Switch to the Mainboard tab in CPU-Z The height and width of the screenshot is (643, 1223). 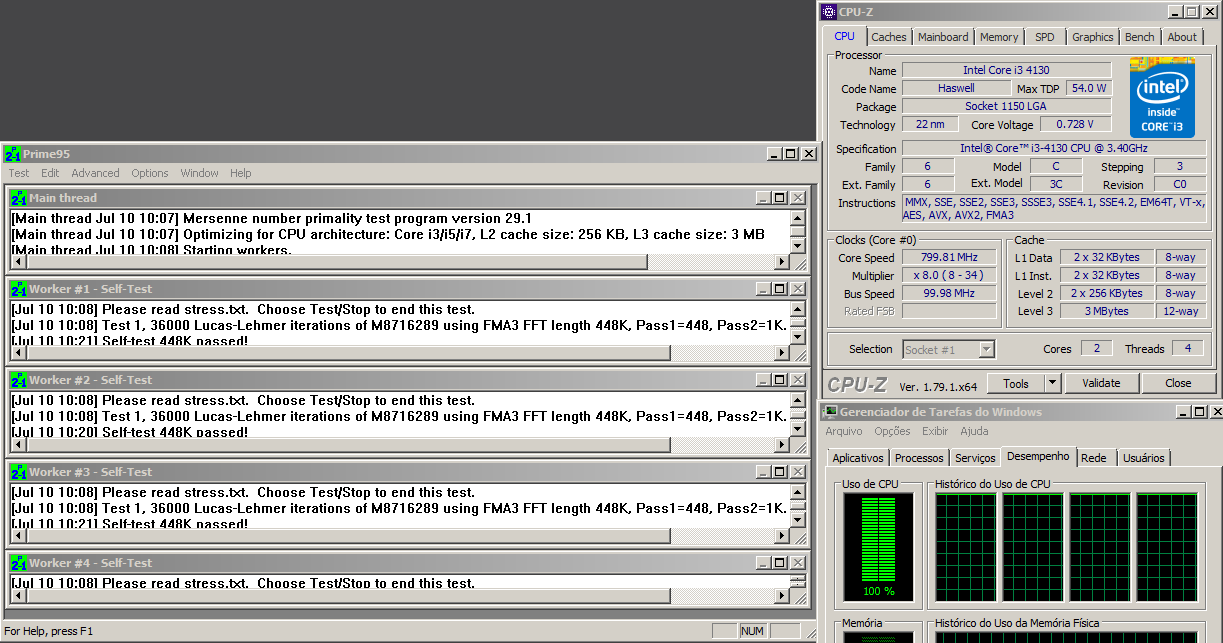coord(943,37)
